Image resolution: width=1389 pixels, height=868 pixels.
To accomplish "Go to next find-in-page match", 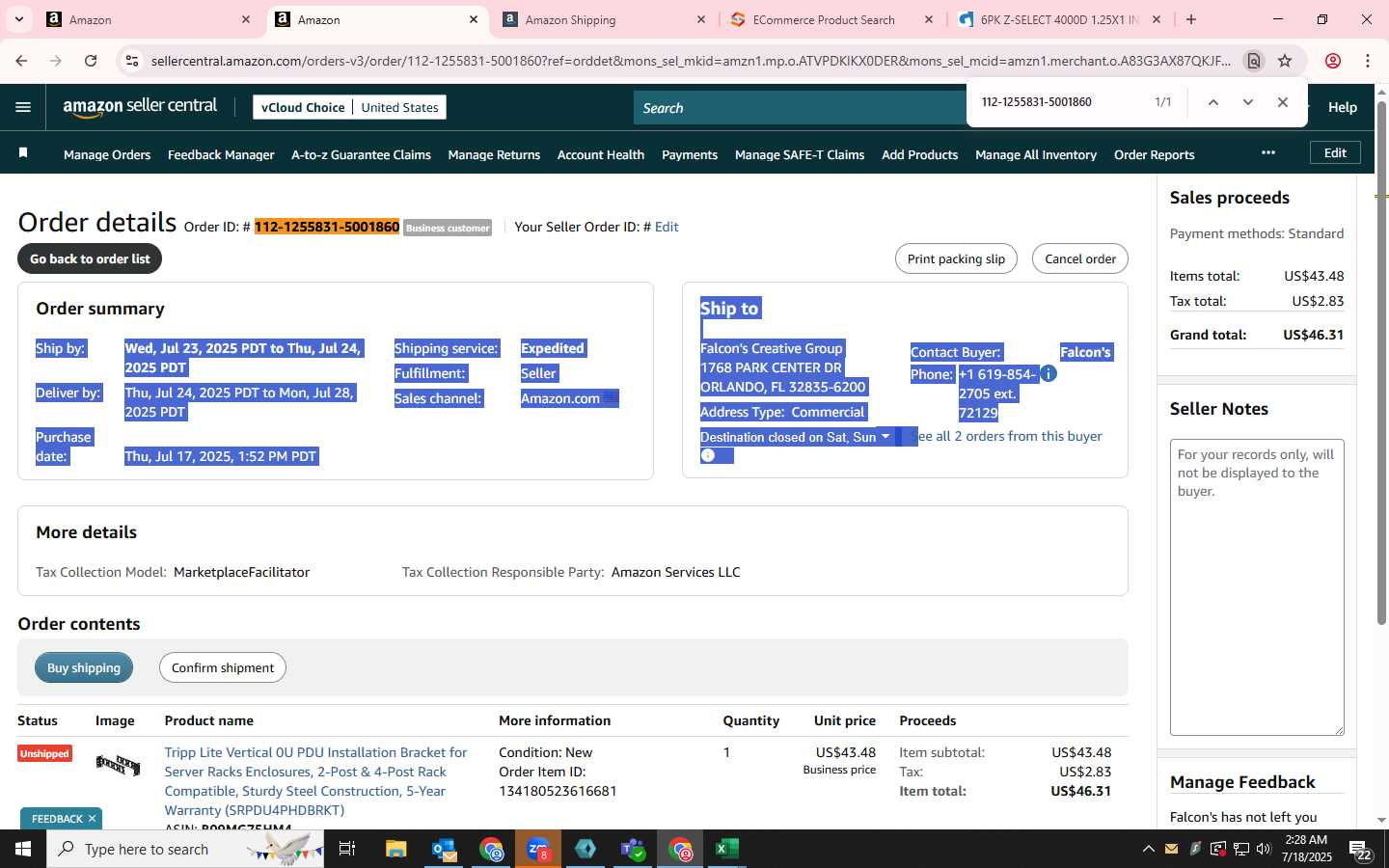I will point(1248,102).
